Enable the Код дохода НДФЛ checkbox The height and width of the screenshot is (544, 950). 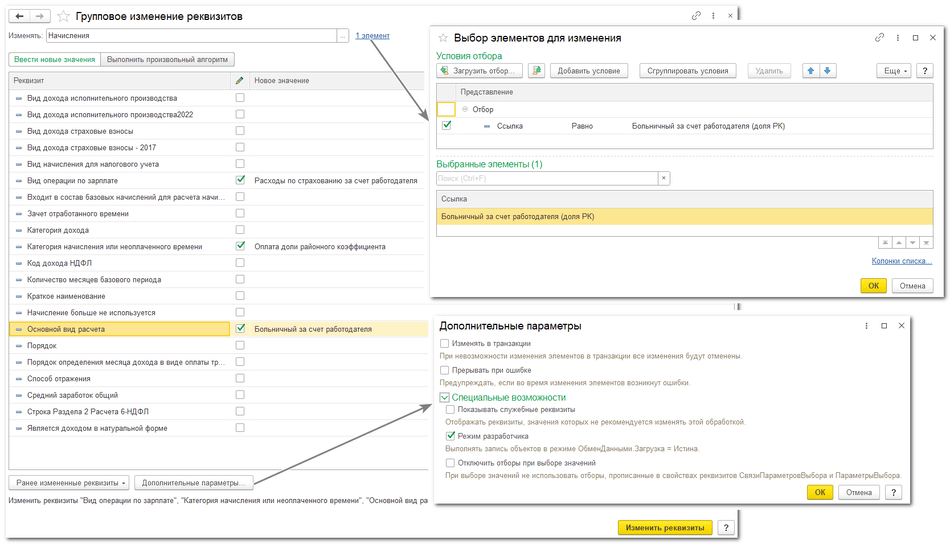tap(240, 263)
